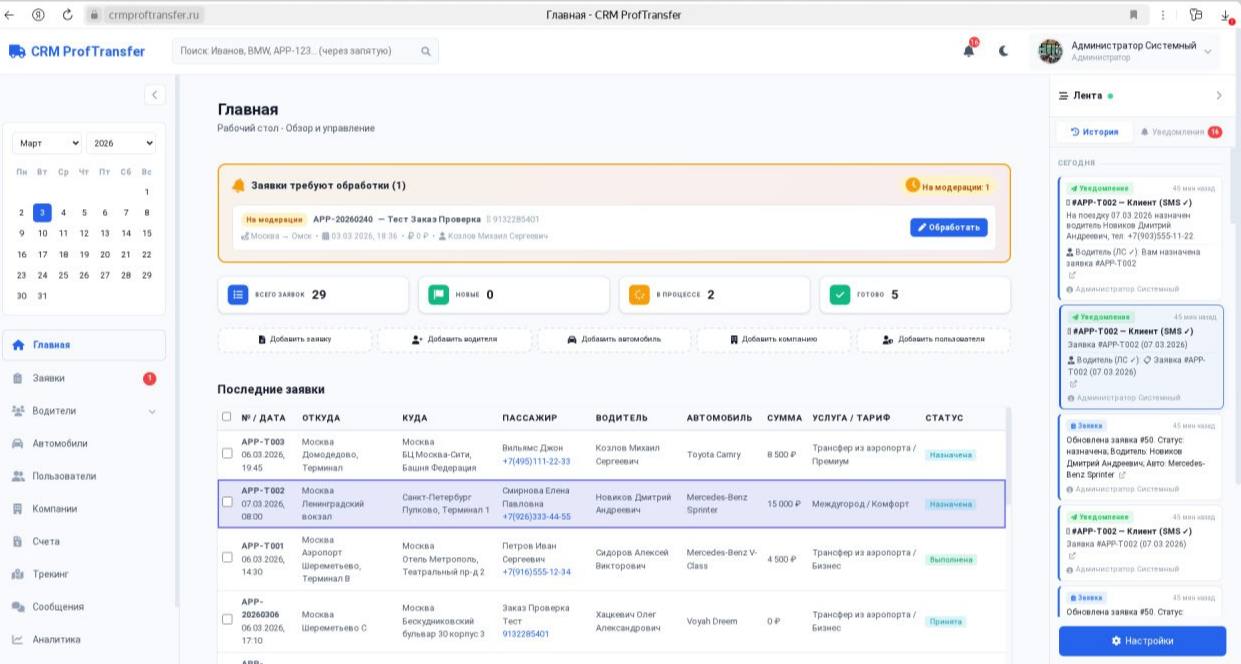The image size is (1241, 664).
Task: Tick the checkbox on row APP-T001
Action: coord(226,559)
